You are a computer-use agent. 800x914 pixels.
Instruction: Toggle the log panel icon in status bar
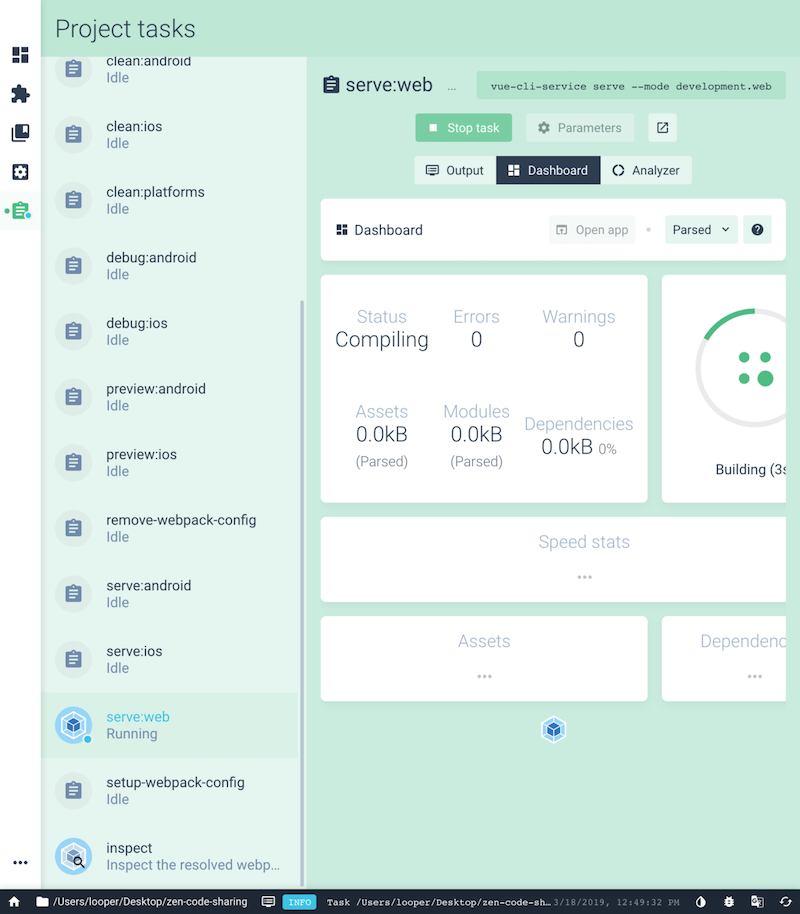tap(268, 901)
